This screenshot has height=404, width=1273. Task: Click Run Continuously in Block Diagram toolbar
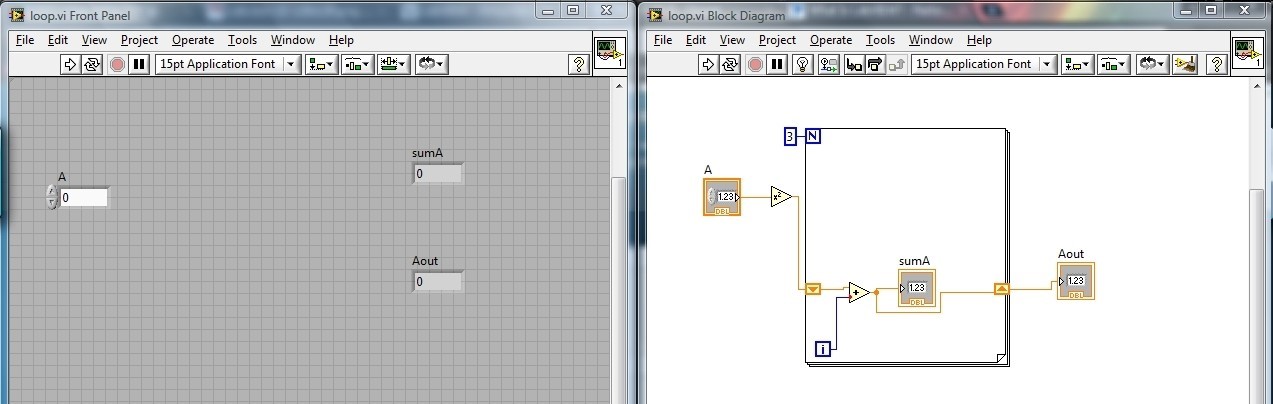731,64
